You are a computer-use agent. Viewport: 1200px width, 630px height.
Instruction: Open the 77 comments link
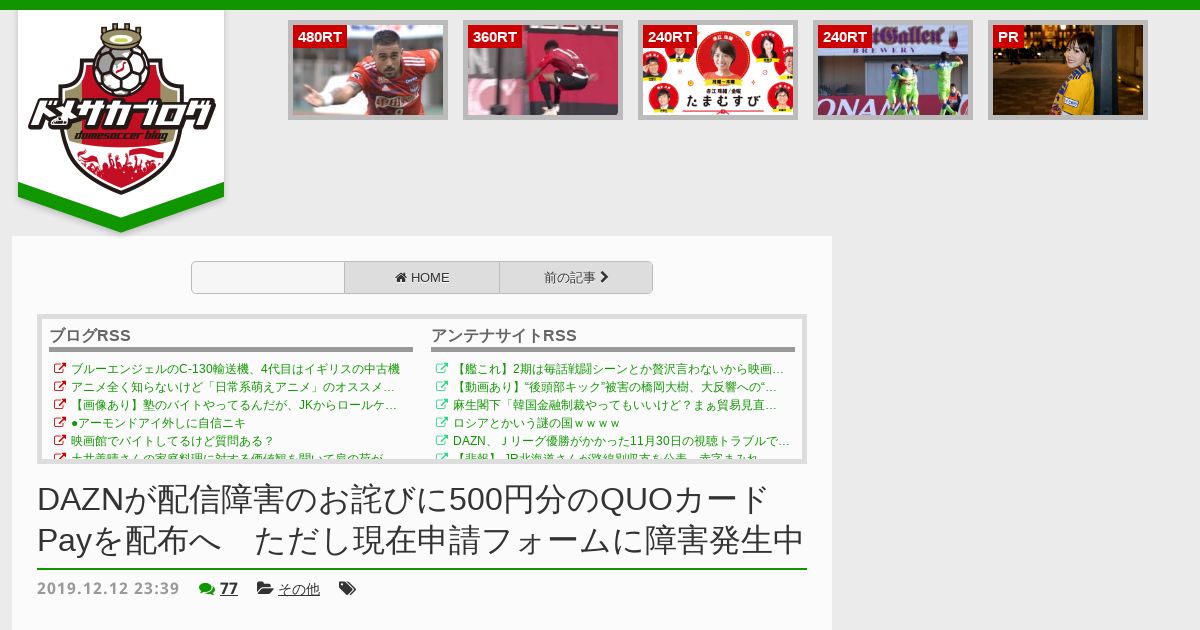pos(229,589)
